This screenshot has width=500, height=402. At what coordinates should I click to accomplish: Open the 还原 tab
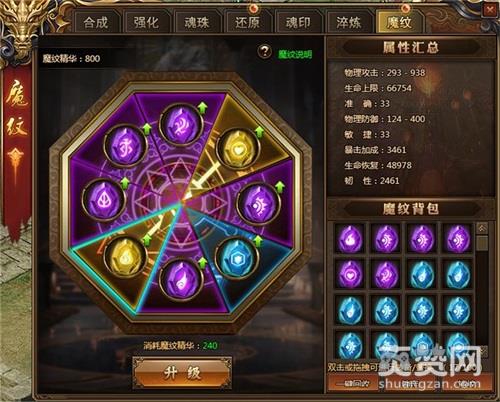pyautogui.click(x=247, y=22)
